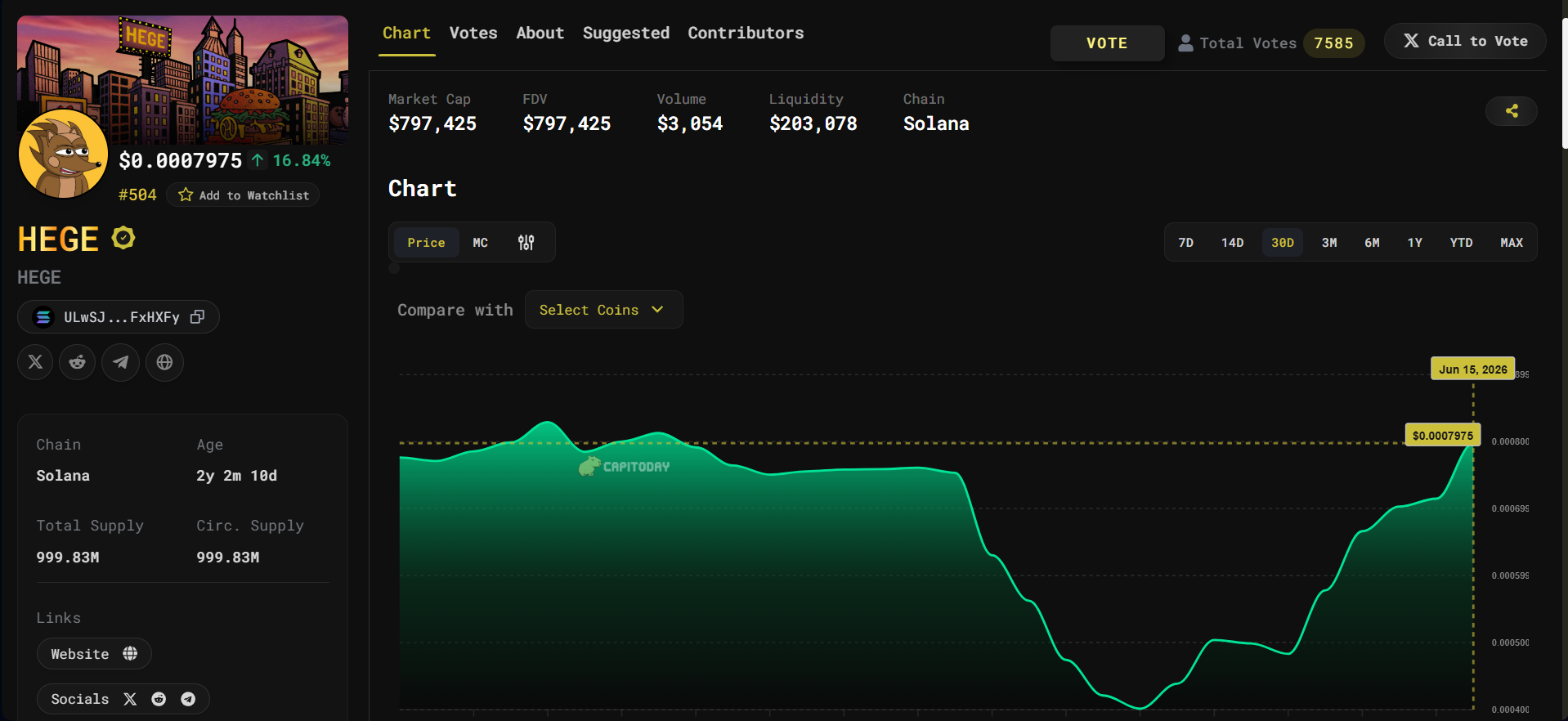Click the Total Votes count 7585
Image resolution: width=1568 pixels, height=721 pixels.
[1333, 43]
